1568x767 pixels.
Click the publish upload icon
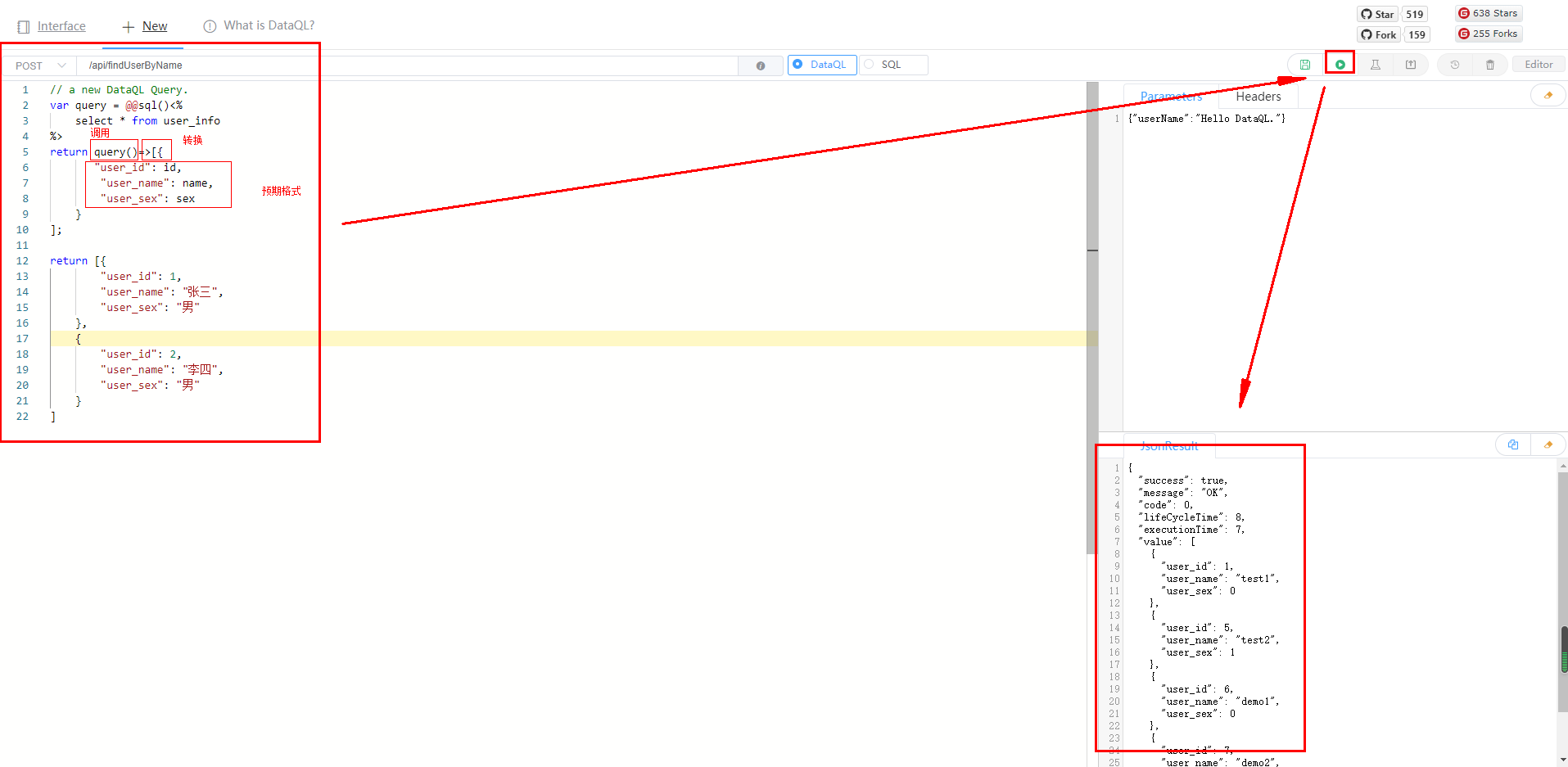point(1411,65)
